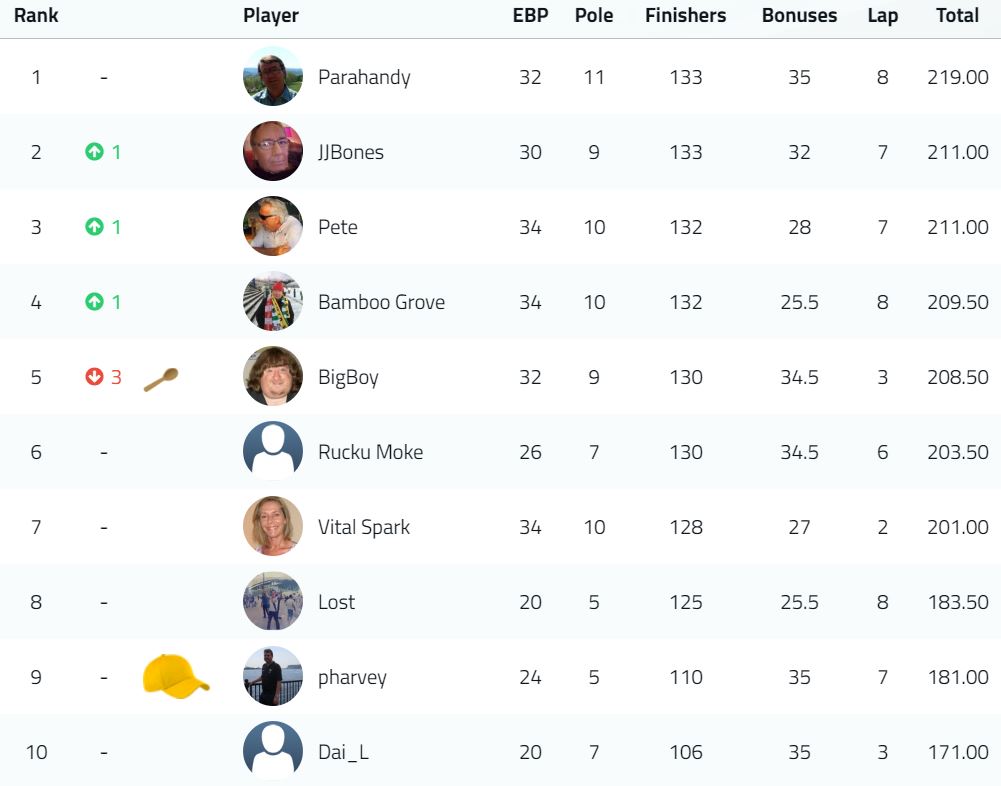This screenshot has width=1001, height=786.
Task: Open the Bamboo Grove player link
Action: tap(381, 302)
